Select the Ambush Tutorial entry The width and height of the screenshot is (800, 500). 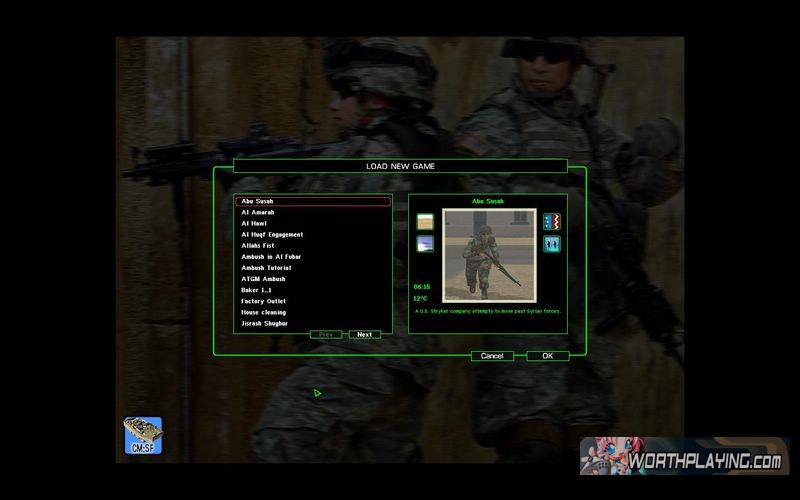[x=266, y=268]
